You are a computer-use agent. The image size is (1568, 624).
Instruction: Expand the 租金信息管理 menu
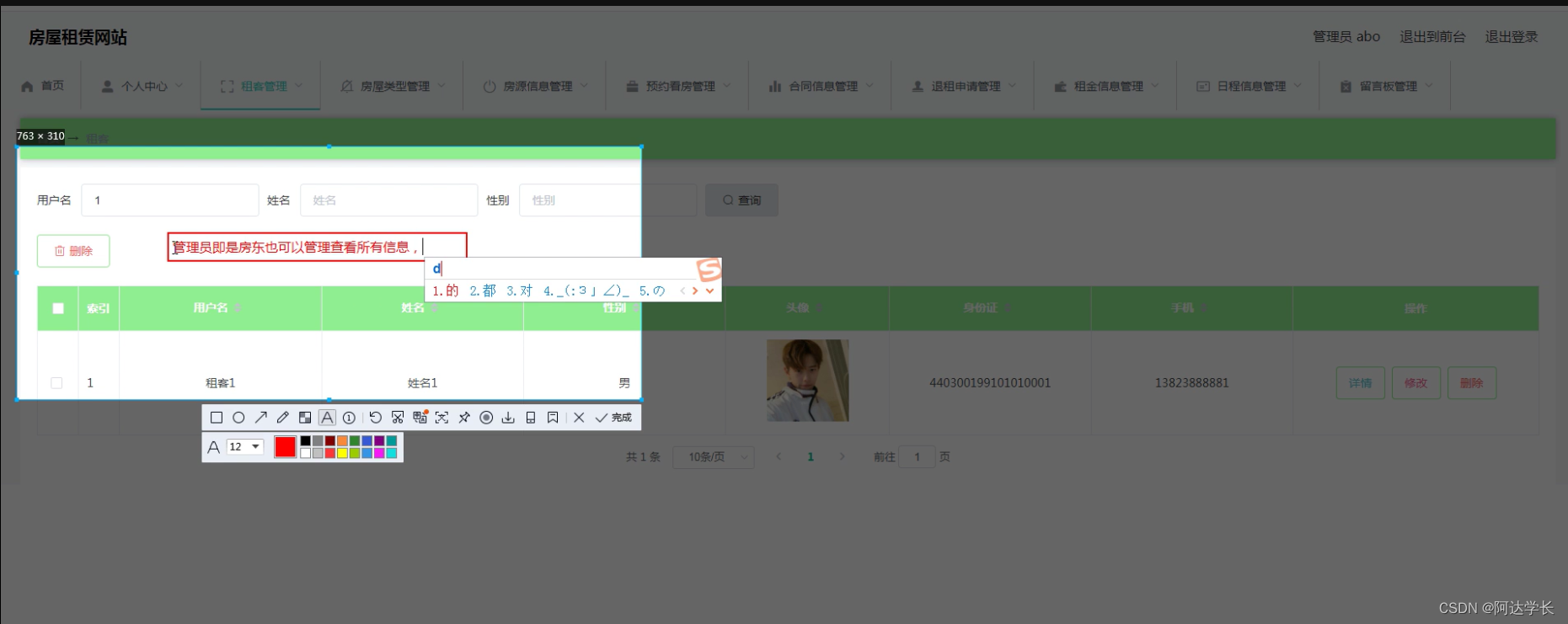[x=1106, y=86]
